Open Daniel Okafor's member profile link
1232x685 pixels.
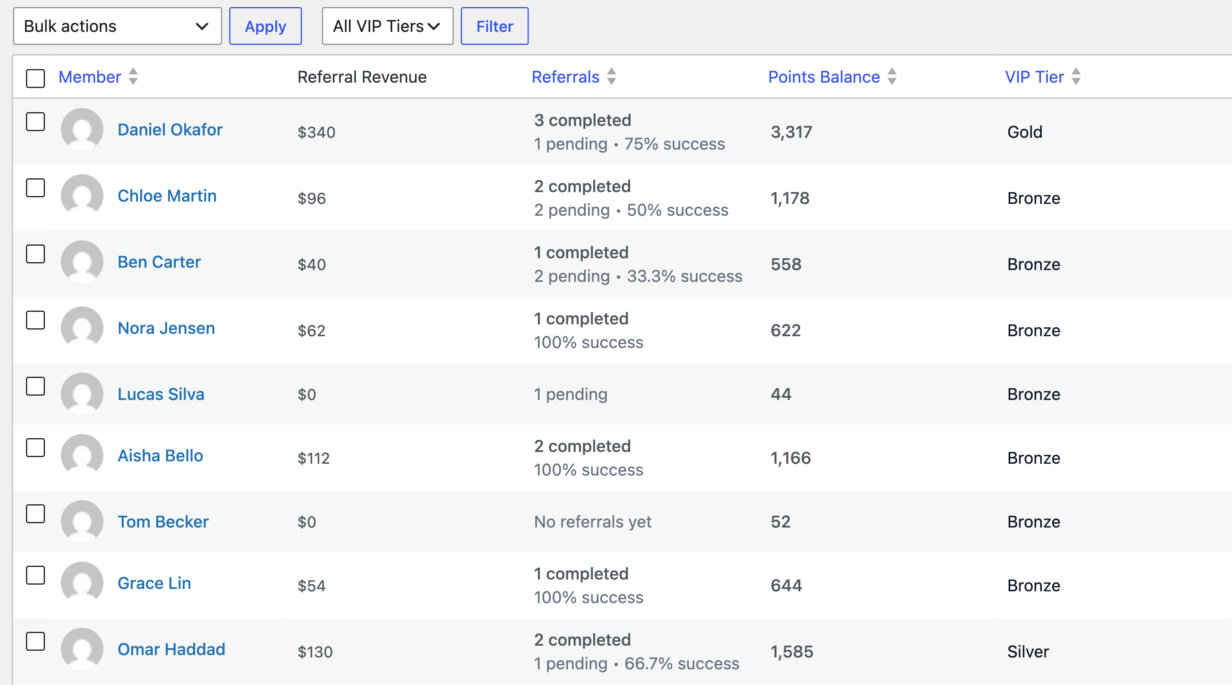[170, 130]
